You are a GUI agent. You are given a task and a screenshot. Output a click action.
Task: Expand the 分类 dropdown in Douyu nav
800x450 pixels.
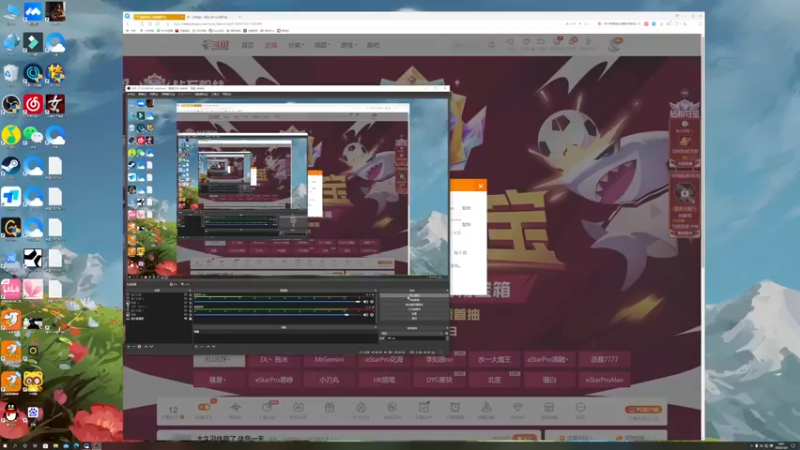tap(296, 45)
